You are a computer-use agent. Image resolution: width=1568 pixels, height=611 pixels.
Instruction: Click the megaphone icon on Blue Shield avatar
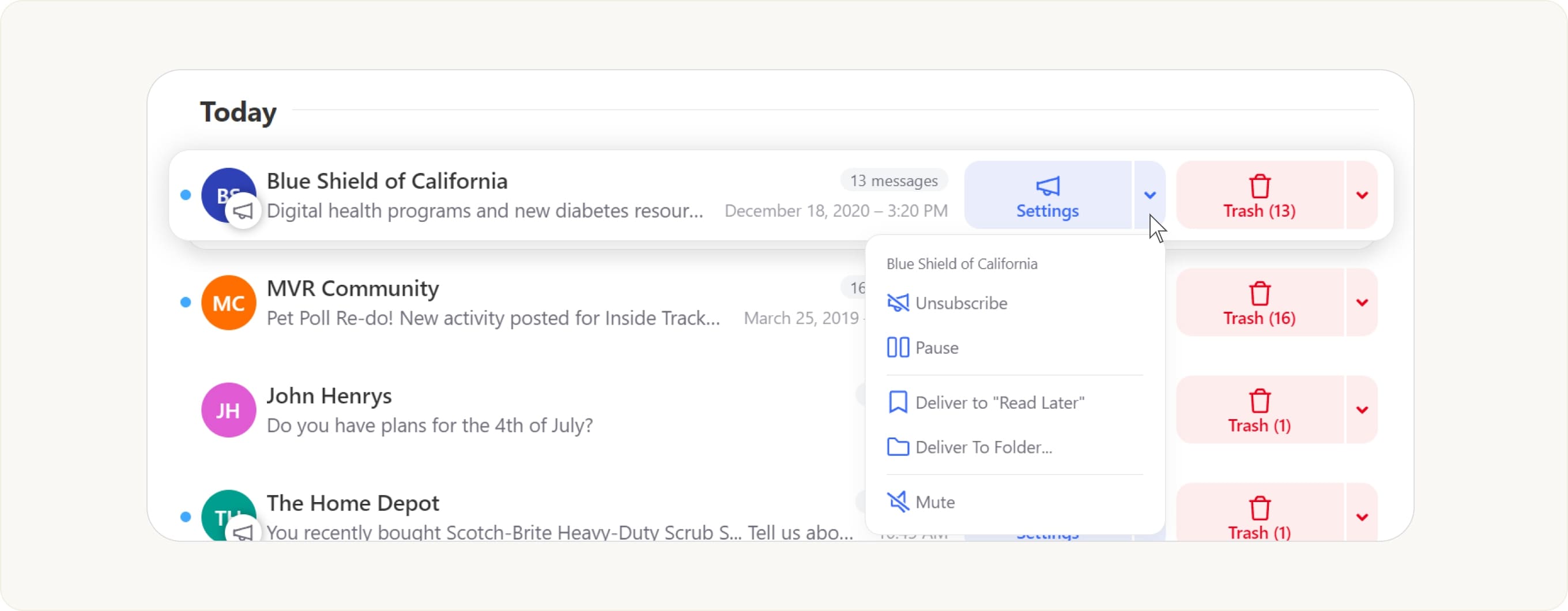[x=243, y=211]
